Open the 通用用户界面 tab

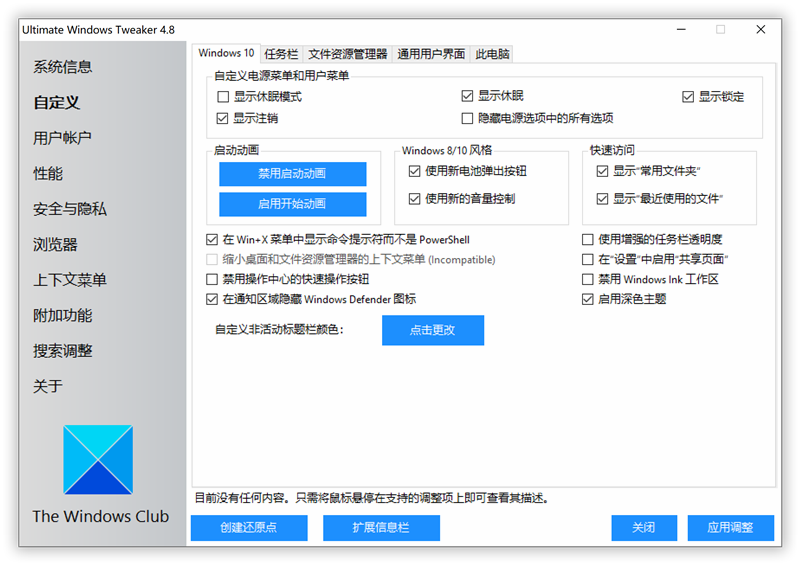point(431,54)
